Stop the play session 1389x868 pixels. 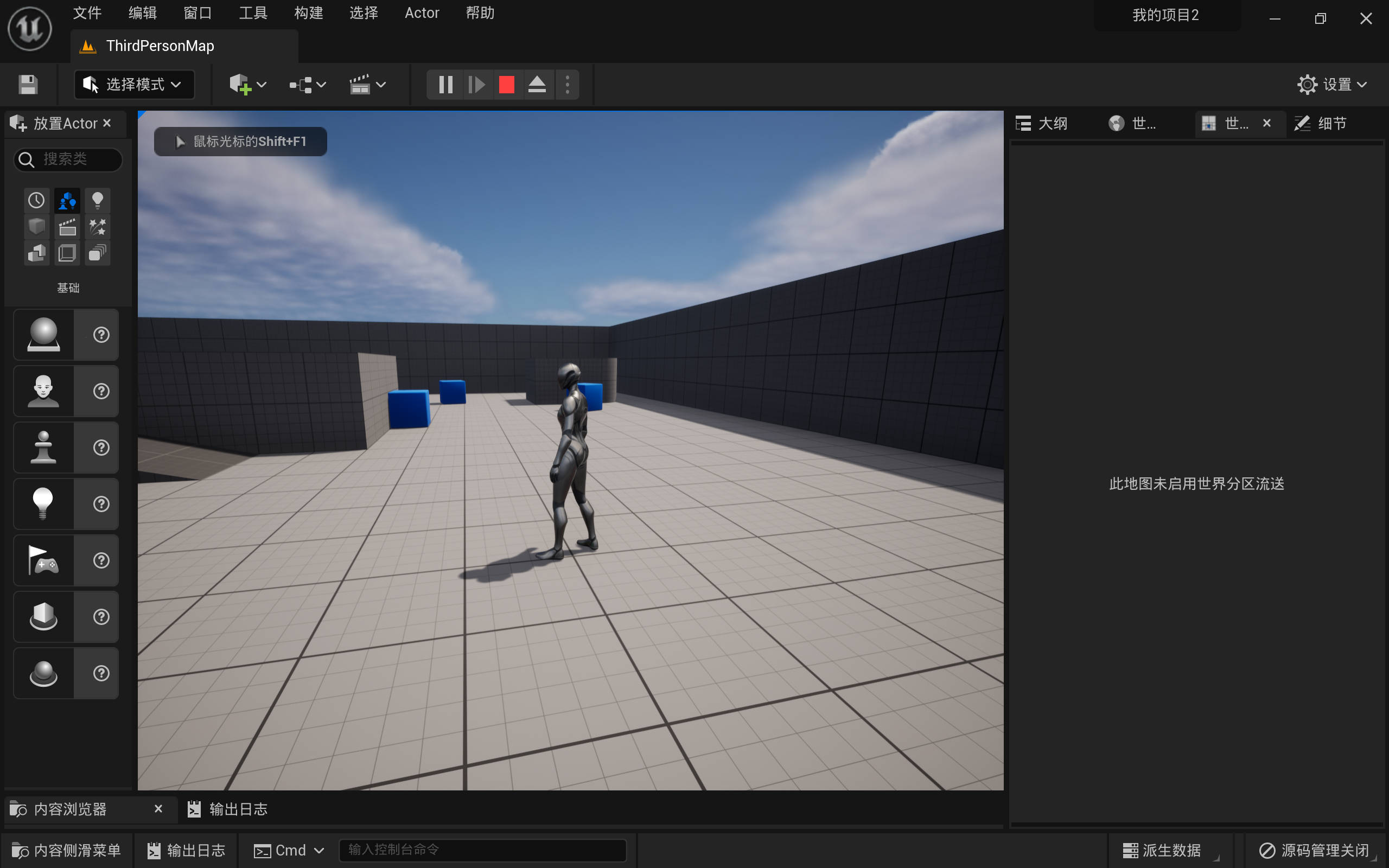[506, 85]
